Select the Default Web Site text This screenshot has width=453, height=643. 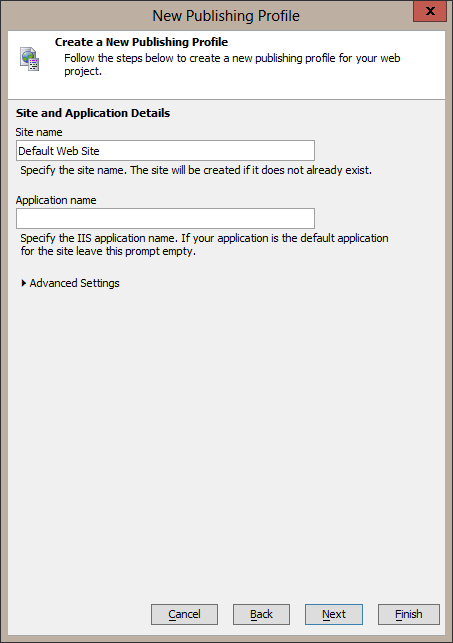click(59, 151)
